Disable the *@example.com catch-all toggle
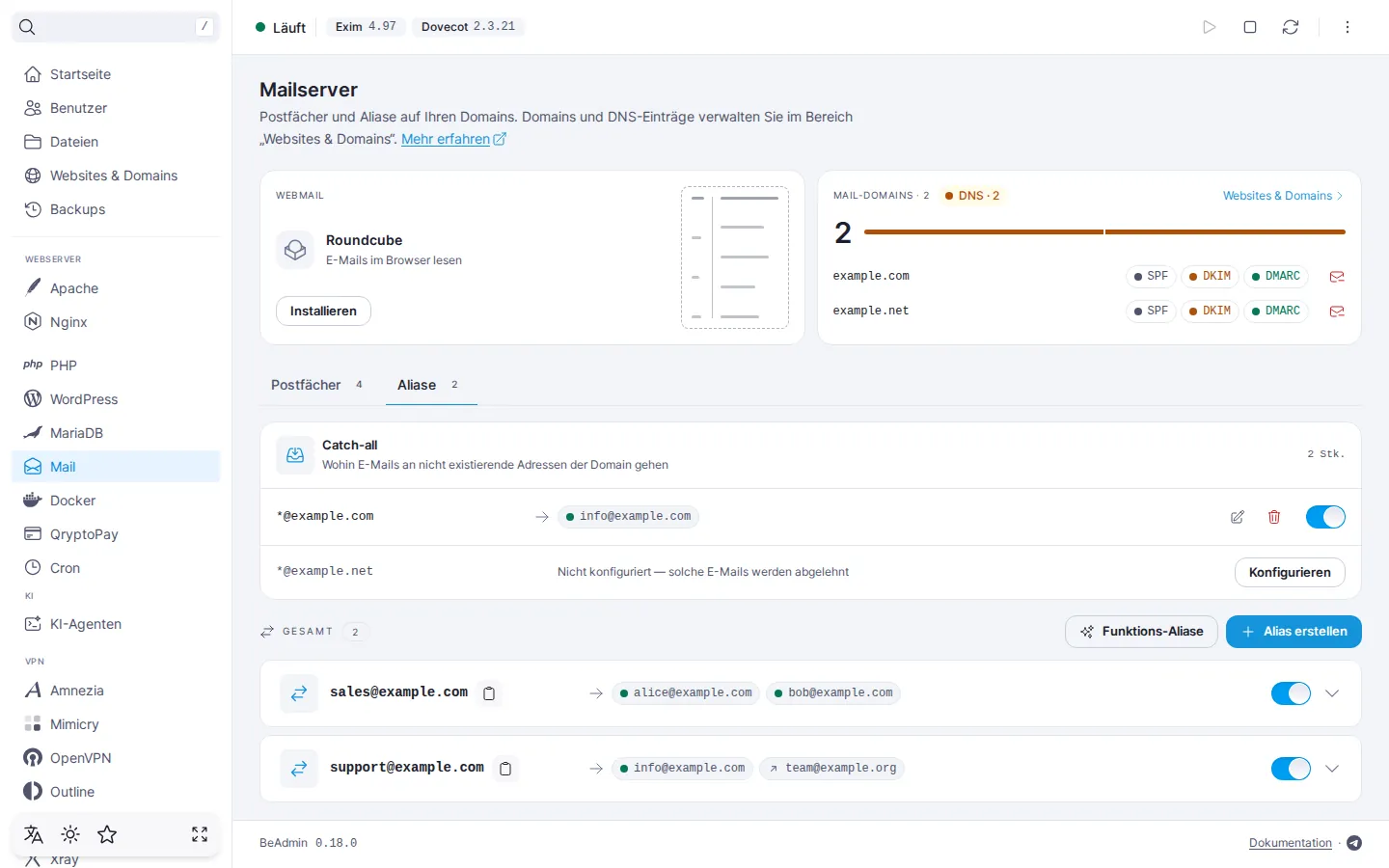This screenshot has height=868, width=1389. click(x=1325, y=517)
